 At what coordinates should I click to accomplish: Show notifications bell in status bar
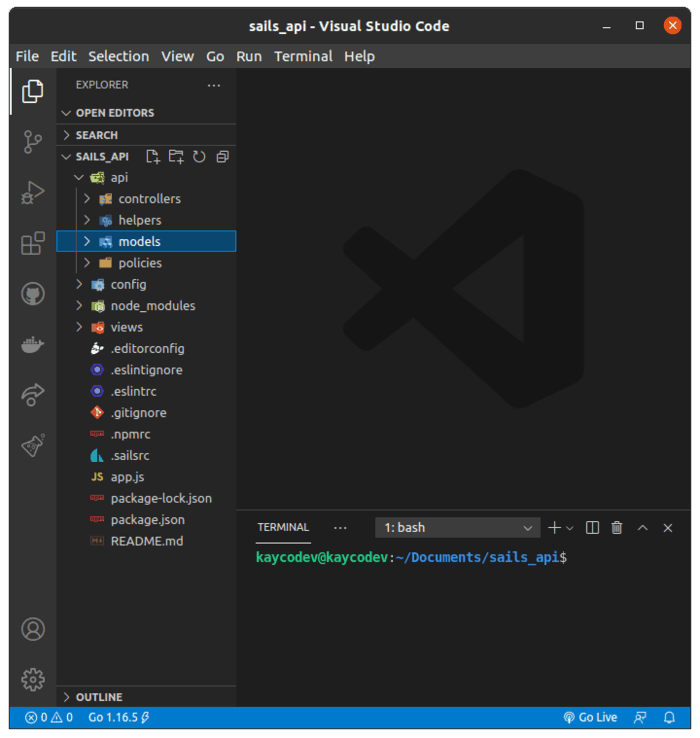[x=669, y=718]
